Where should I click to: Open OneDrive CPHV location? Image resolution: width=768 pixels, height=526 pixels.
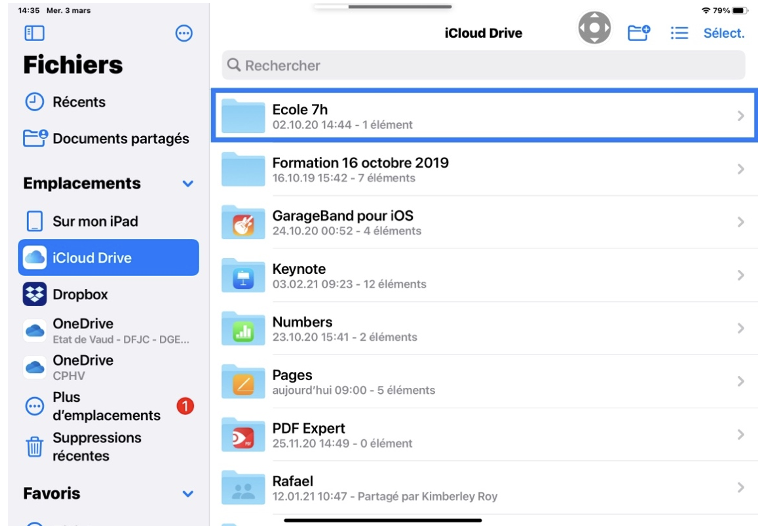click(108, 367)
